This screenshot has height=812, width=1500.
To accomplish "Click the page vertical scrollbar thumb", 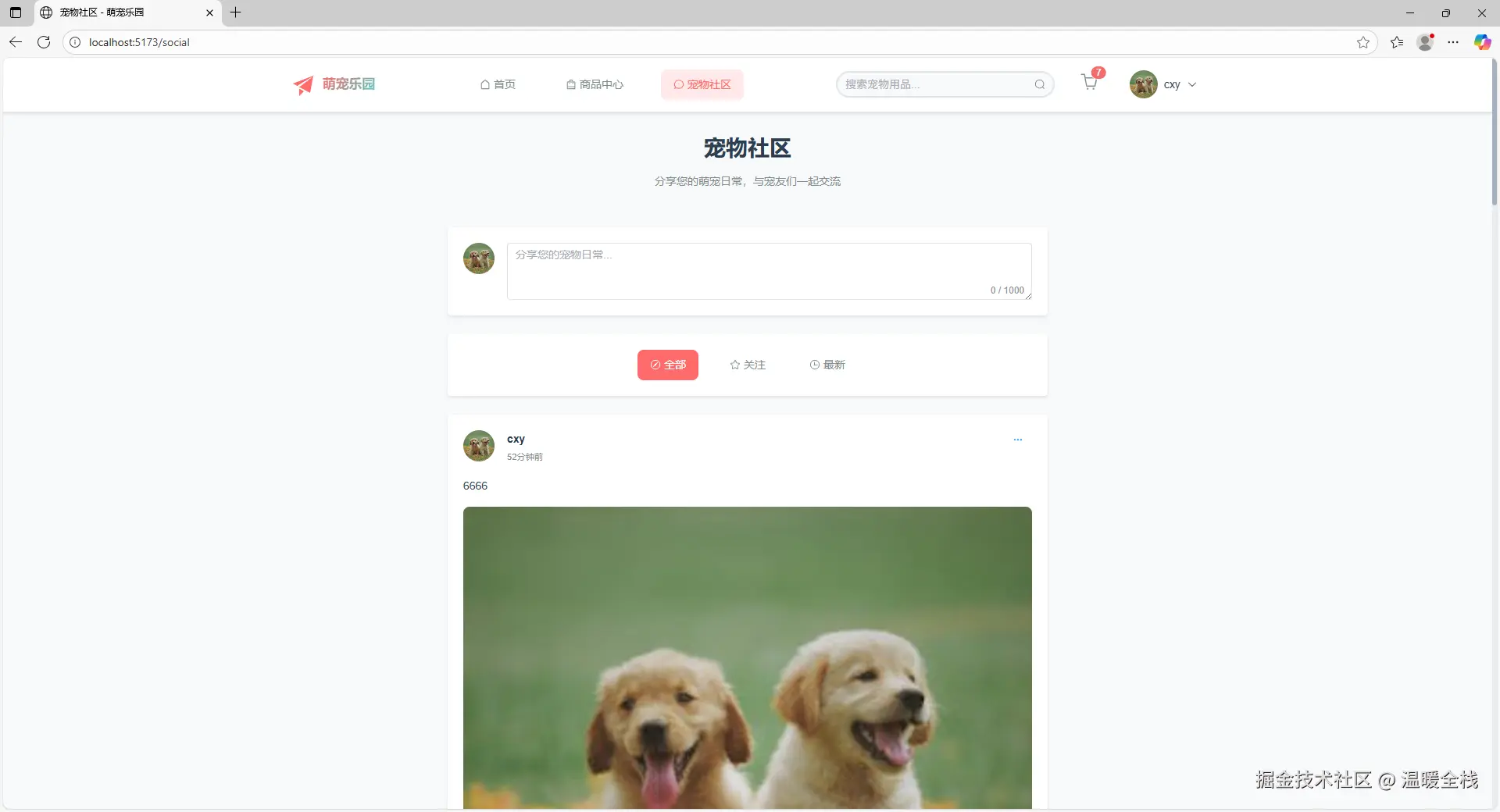I will click(1495, 133).
